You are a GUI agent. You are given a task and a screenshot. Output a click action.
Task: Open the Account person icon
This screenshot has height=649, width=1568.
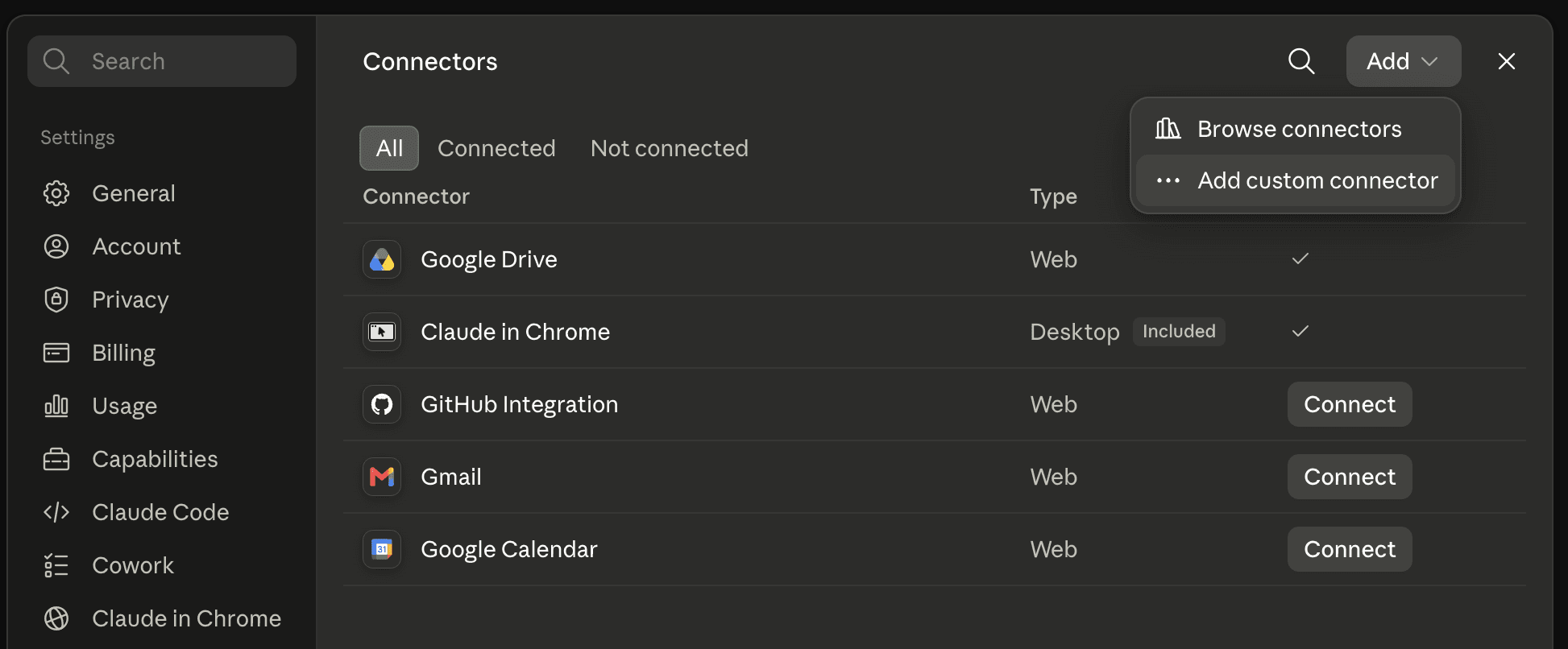click(x=56, y=246)
